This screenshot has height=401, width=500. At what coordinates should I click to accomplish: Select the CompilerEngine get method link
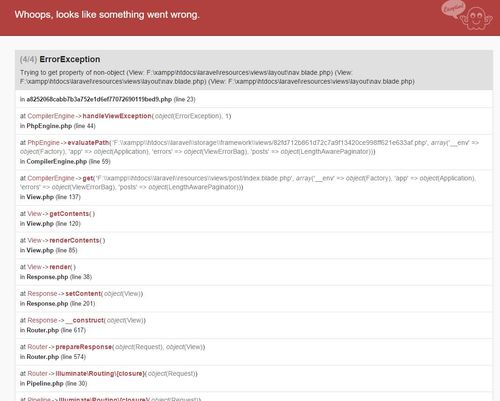click(x=88, y=178)
